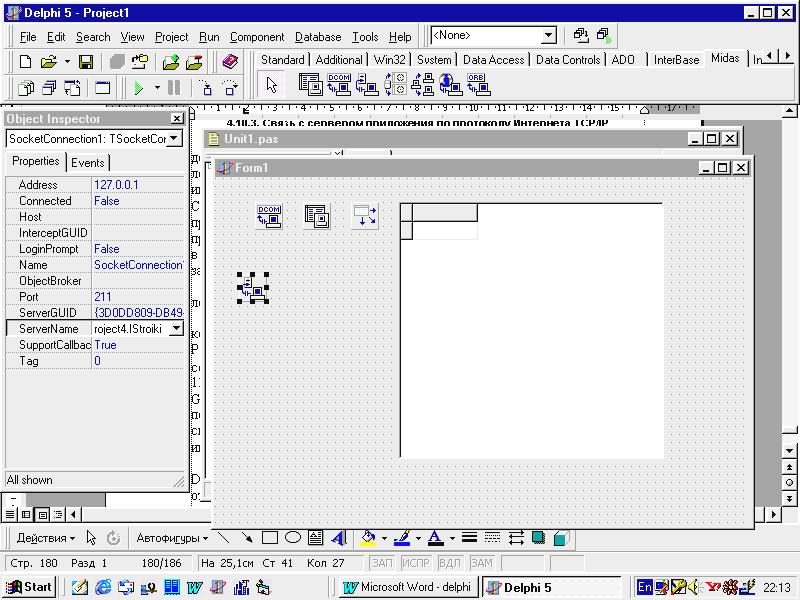Viewport: 800px width, 600px height.
Task: Pick SimpleObjectBroker component from Midas palette
Action: coord(422,85)
